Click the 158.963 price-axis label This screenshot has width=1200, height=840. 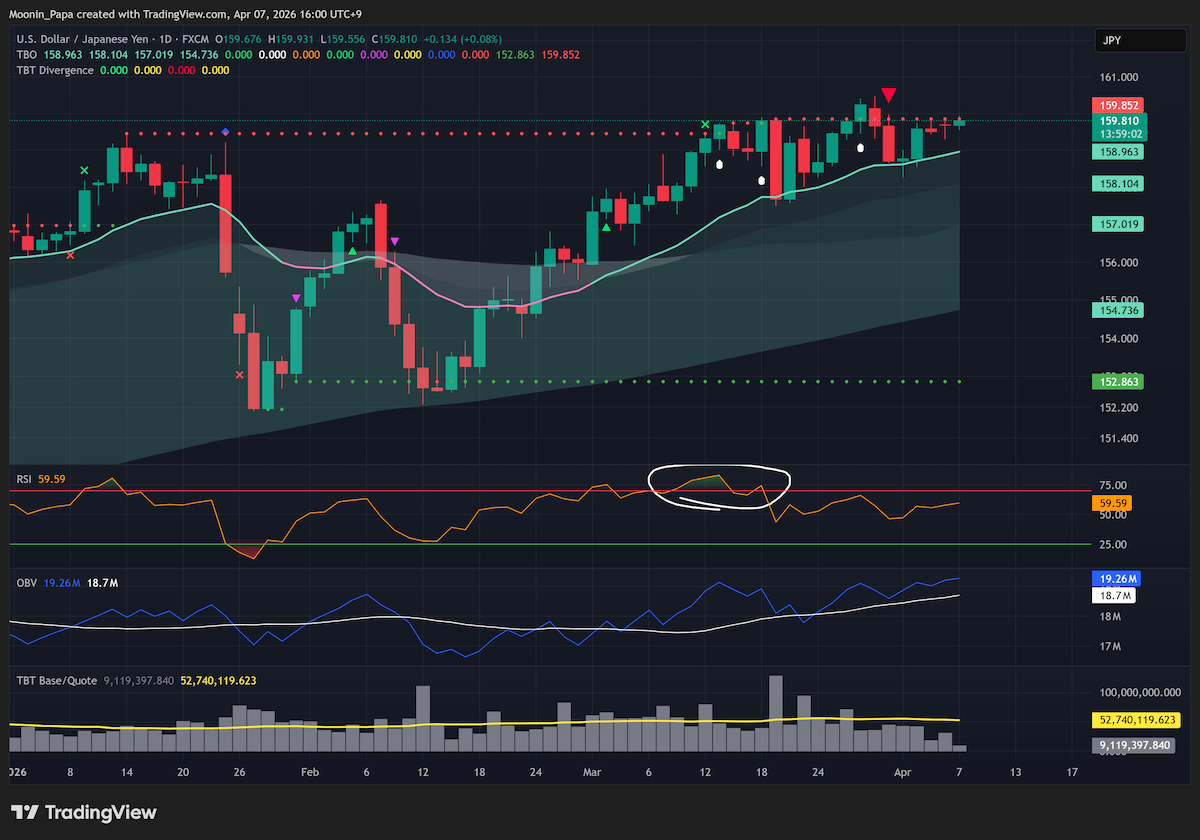pyautogui.click(x=1120, y=152)
